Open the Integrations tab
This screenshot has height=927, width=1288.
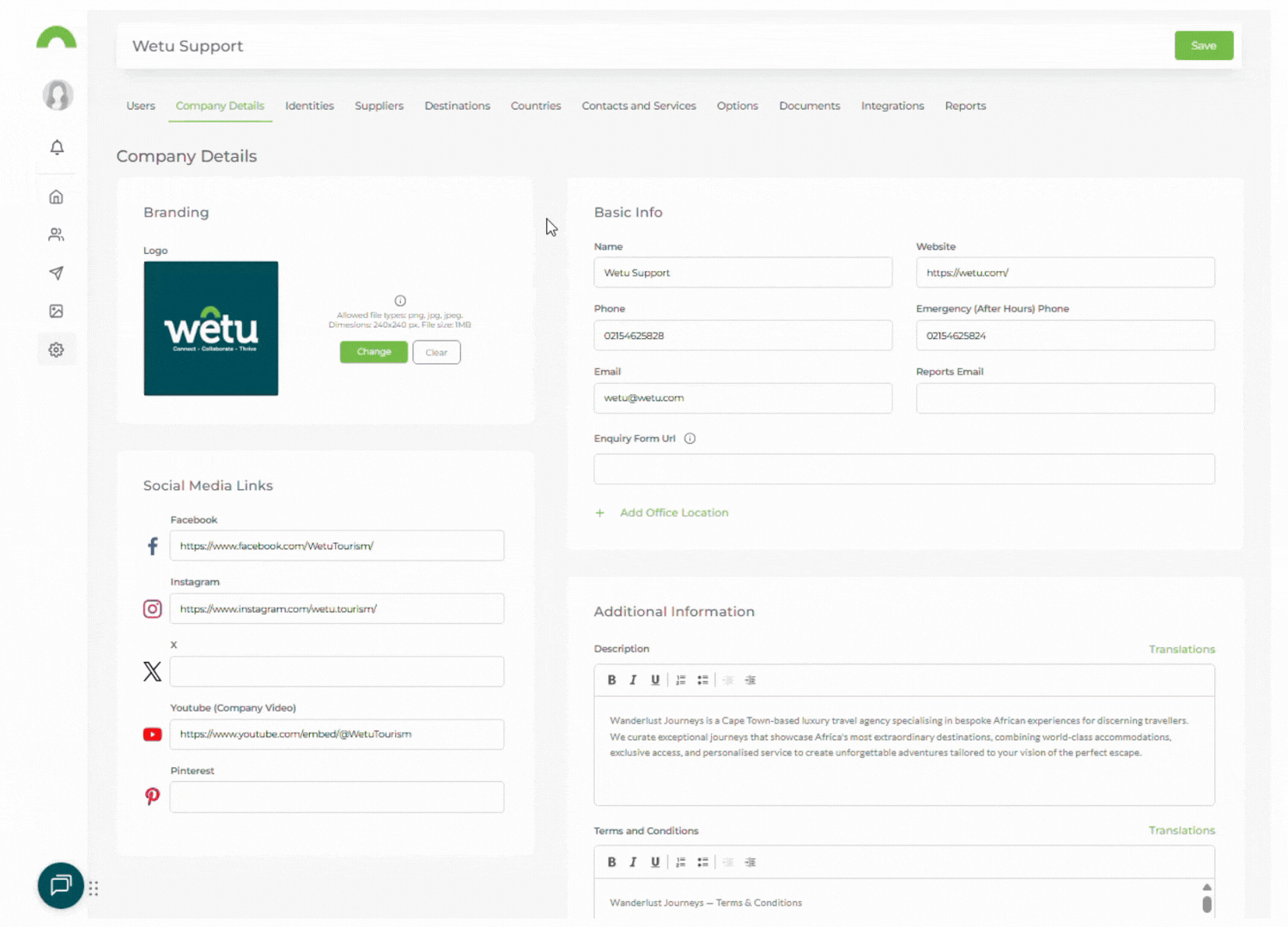(892, 106)
